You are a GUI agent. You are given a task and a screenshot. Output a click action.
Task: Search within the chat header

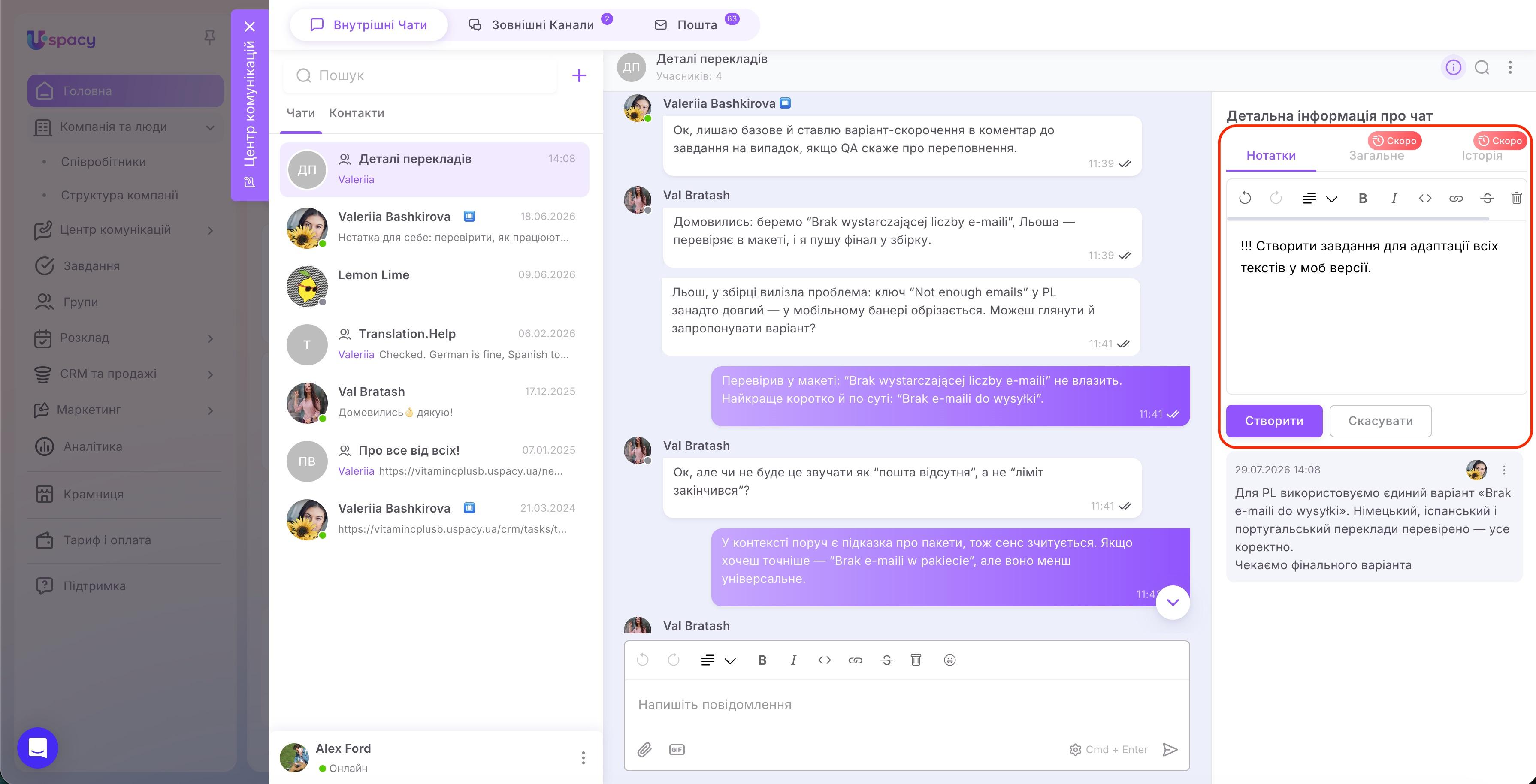pyautogui.click(x=1482, y=67)
